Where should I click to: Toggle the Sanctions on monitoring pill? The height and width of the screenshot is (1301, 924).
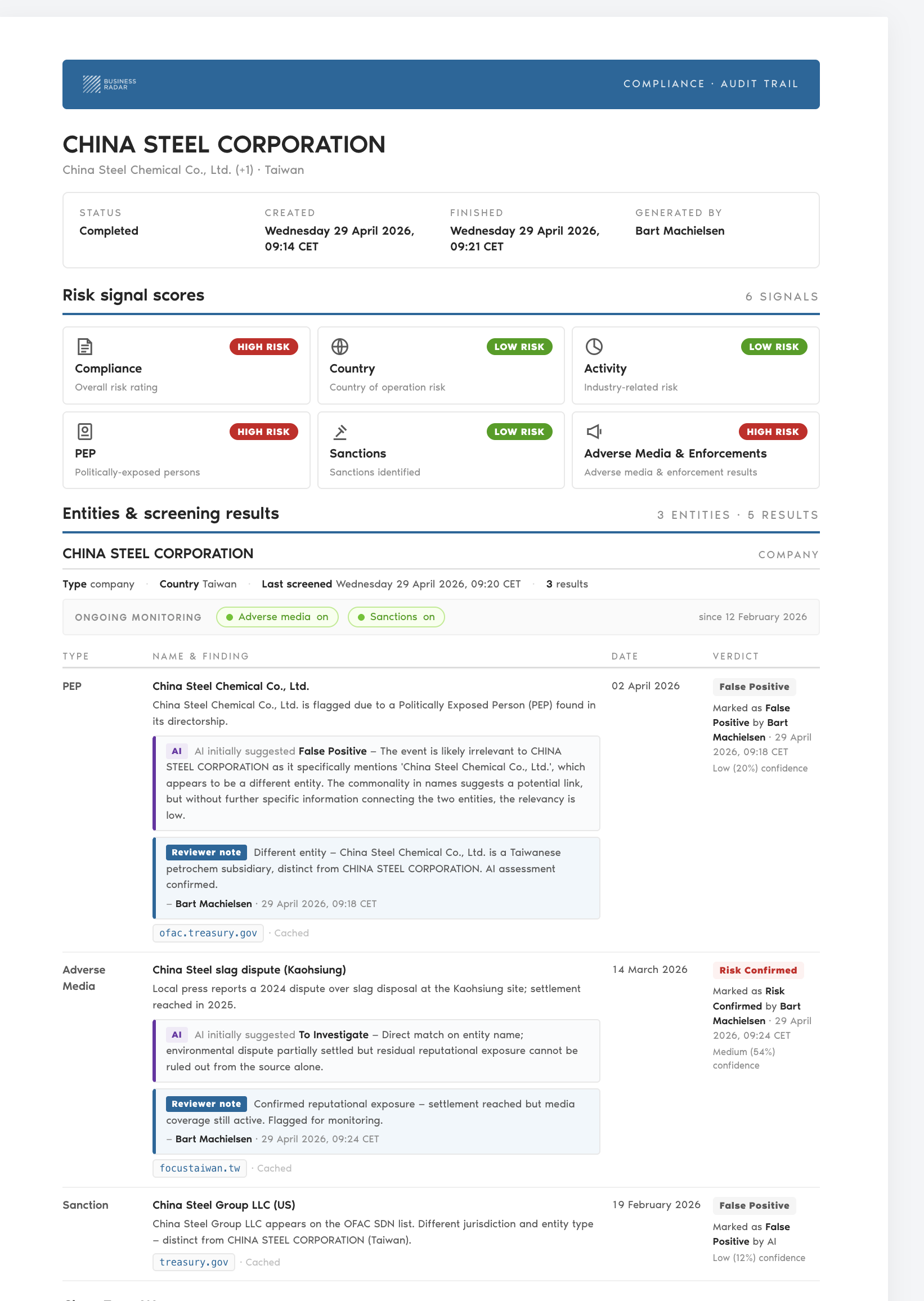[396, 617]
